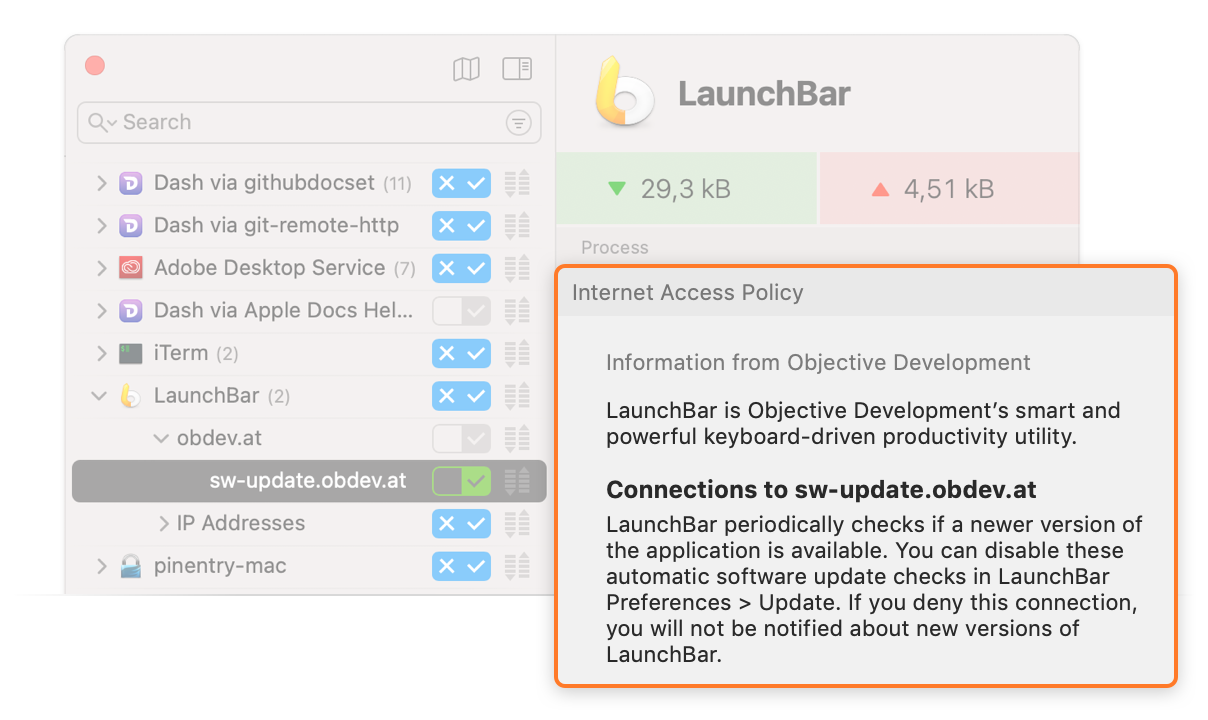Image resolution: width=1208 pixels, height=720 pixels.
Task: Expand the iTerm row
Action: (101, 353)
